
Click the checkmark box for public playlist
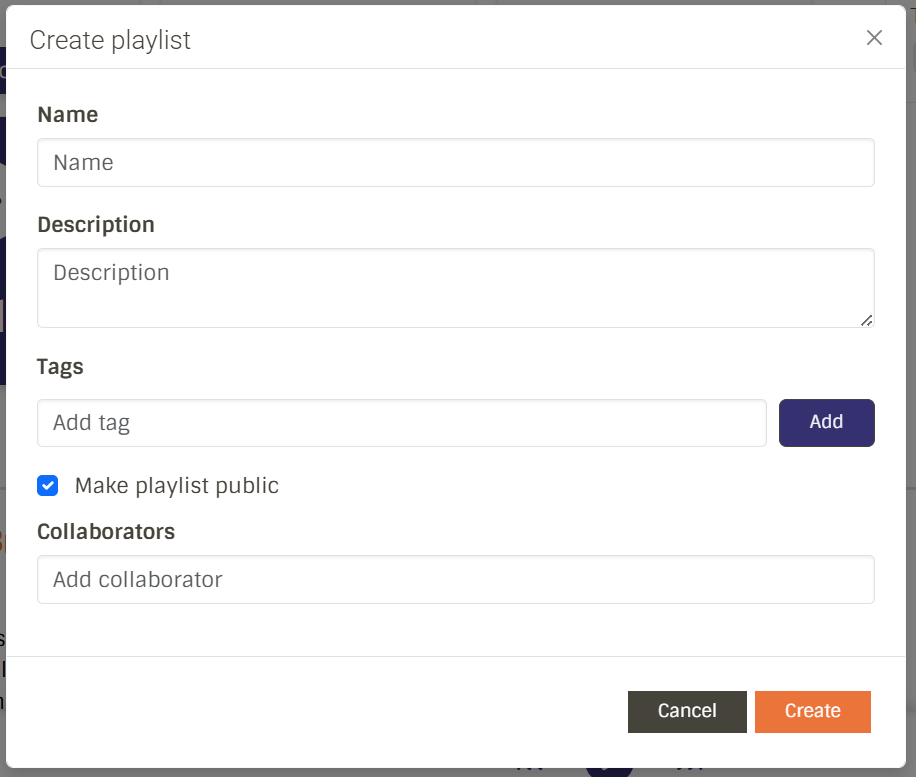point(47,486)
